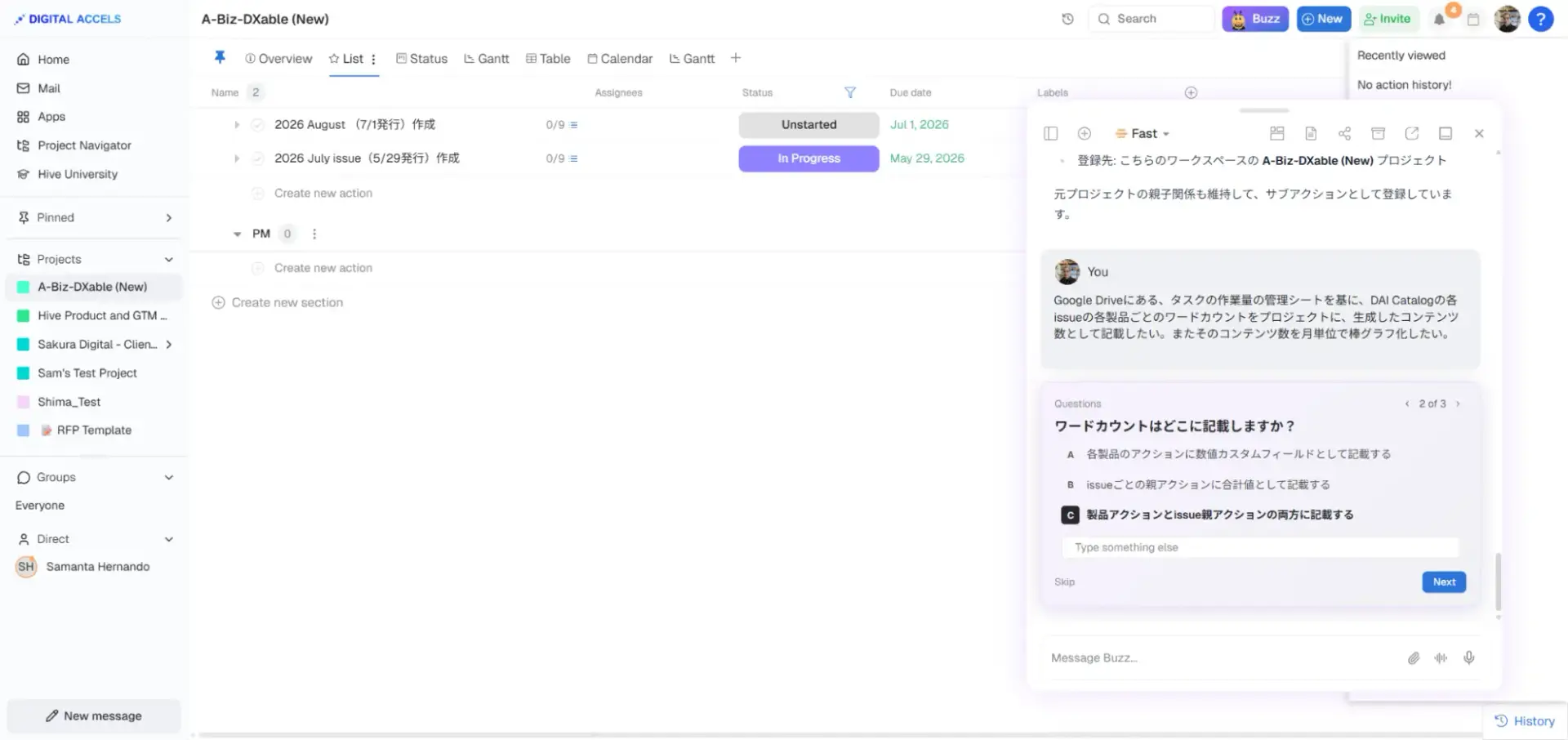
Task: Expand the 2026 August action row
Action: pyautogui.click(x=237, y=125)
